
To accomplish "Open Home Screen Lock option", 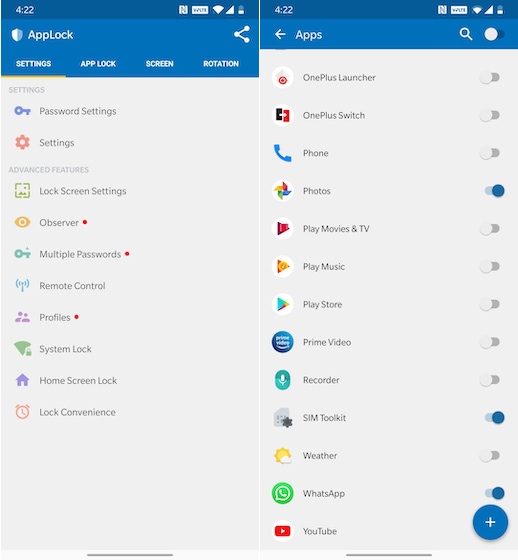I will point(130,380).
